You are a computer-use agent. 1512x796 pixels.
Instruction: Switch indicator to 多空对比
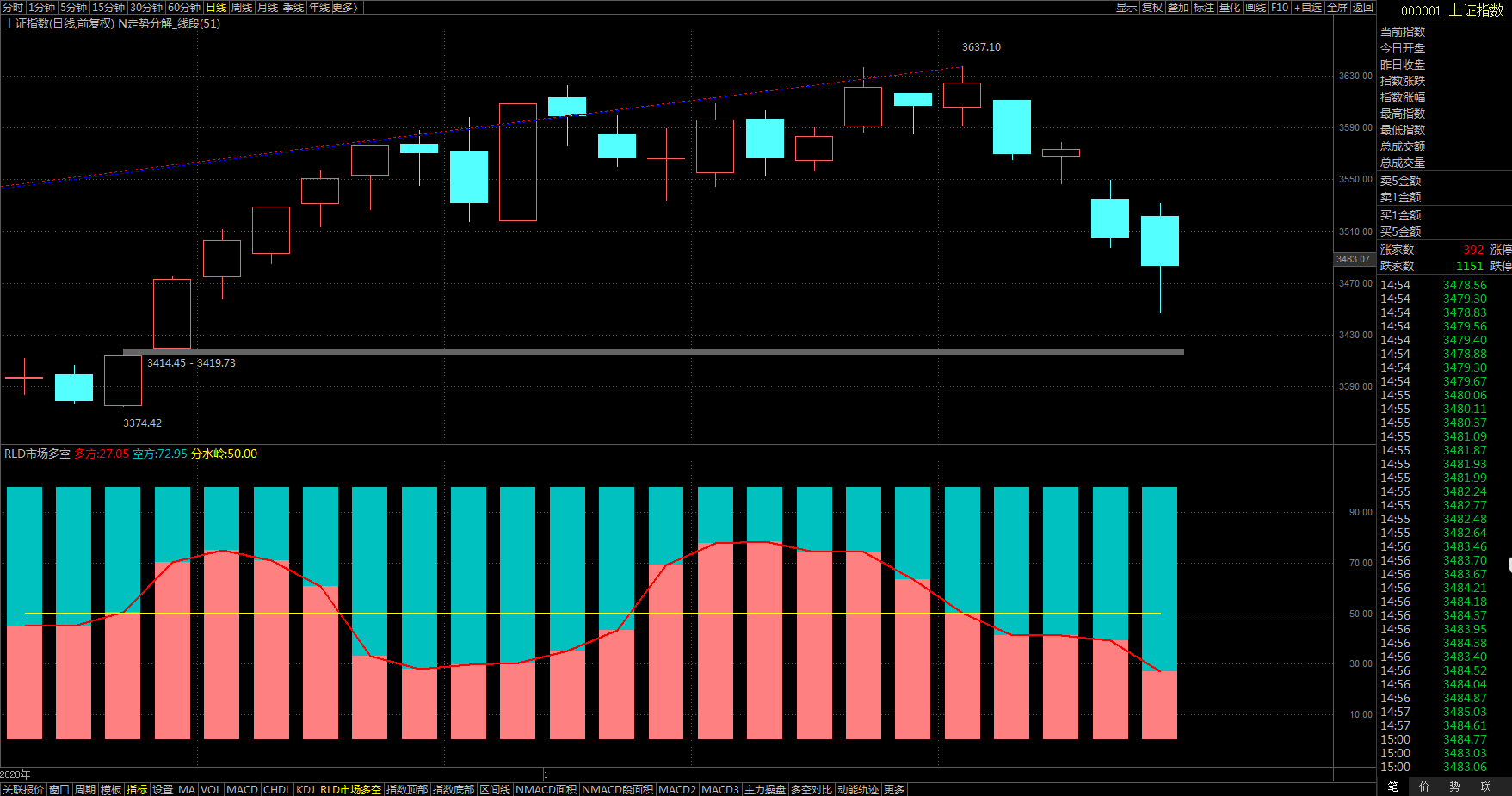coord(812,789)
